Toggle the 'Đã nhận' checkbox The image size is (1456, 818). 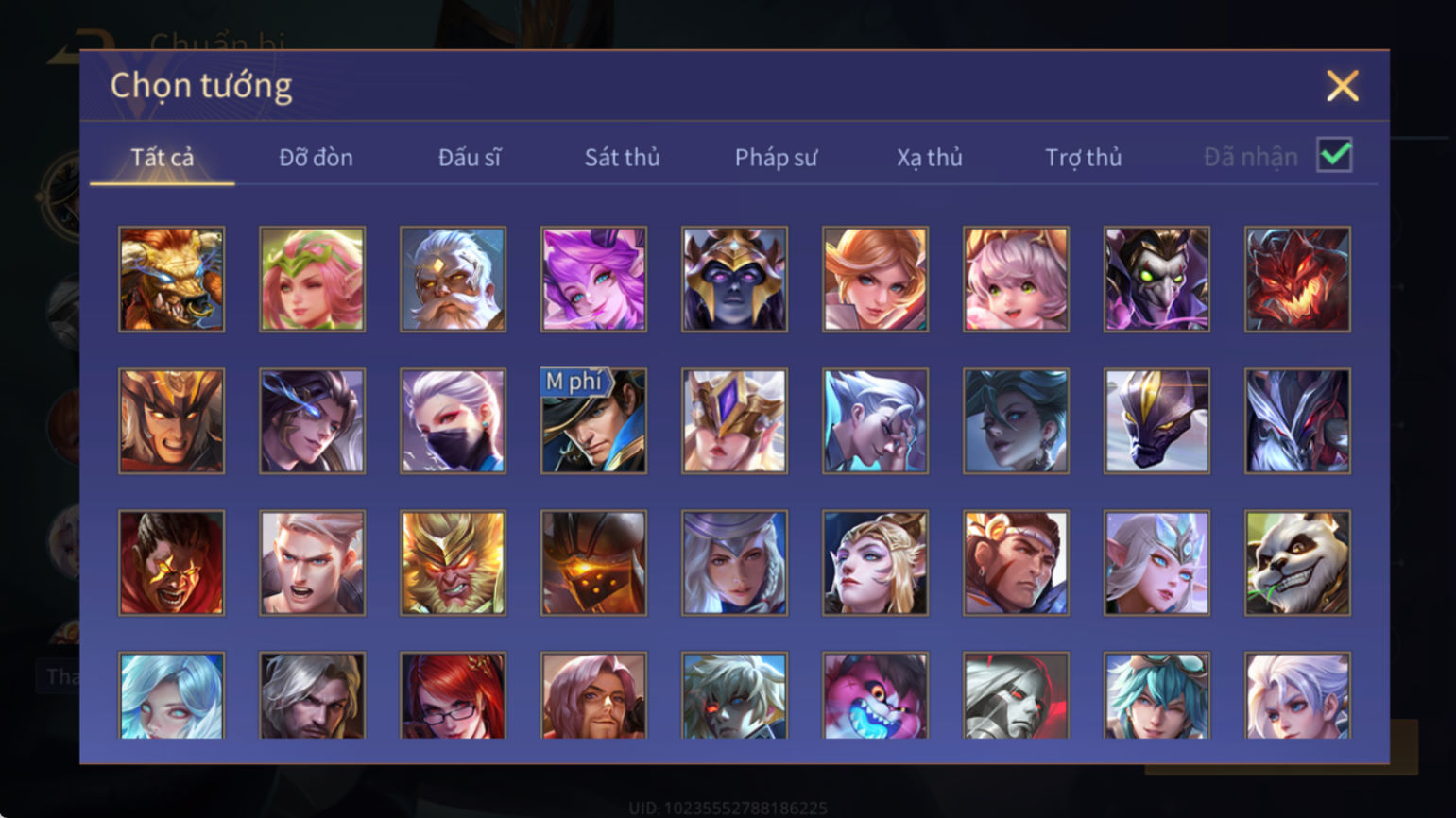coord(1334,155)
